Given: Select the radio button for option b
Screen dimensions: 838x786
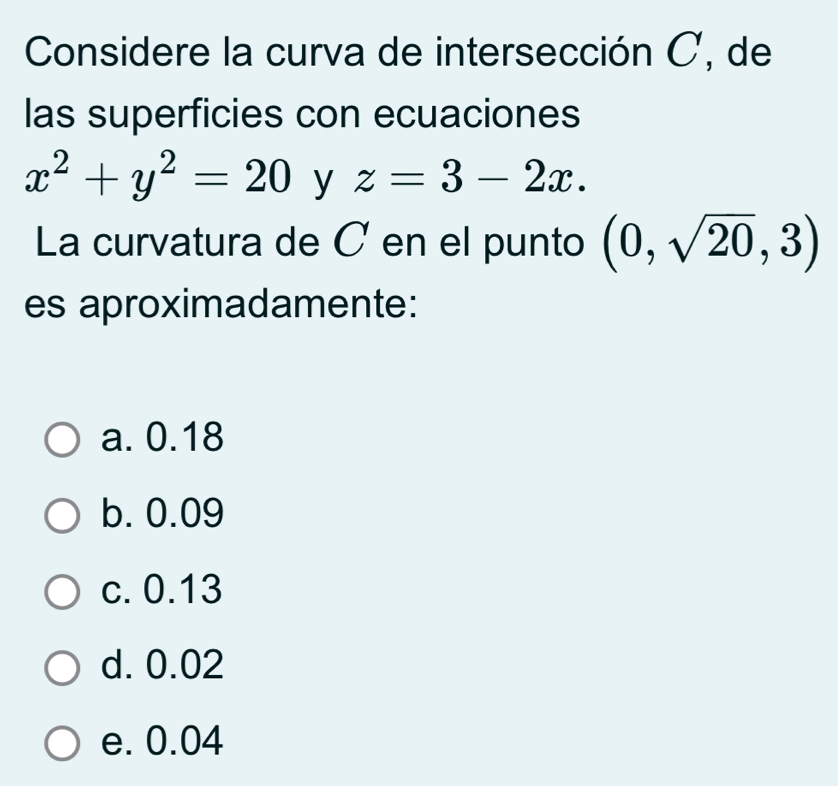Looking at the screenshot, I should tap(63, 516).
